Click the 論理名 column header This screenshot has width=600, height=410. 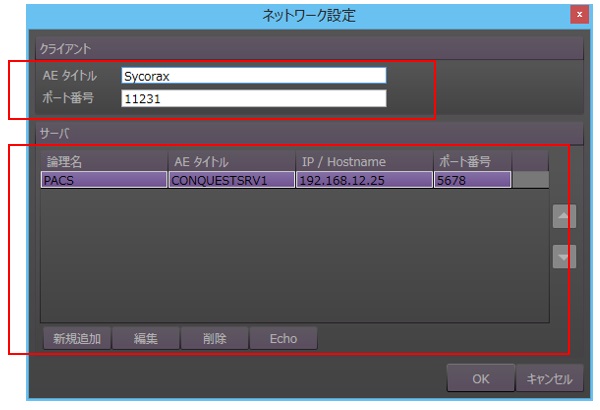[x=104, y=161]
